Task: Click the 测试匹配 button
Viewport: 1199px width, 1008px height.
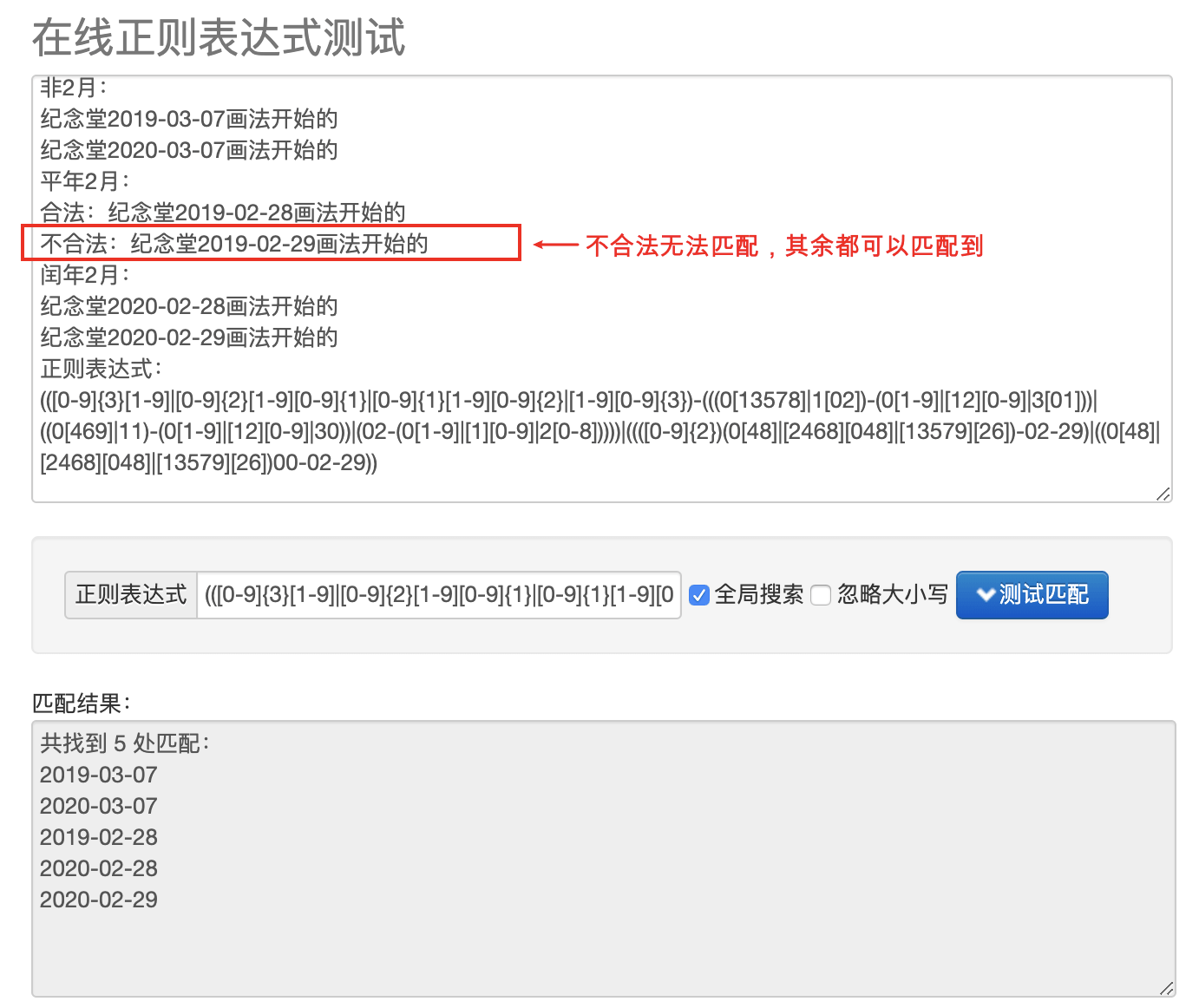Action: point(1032,595)
